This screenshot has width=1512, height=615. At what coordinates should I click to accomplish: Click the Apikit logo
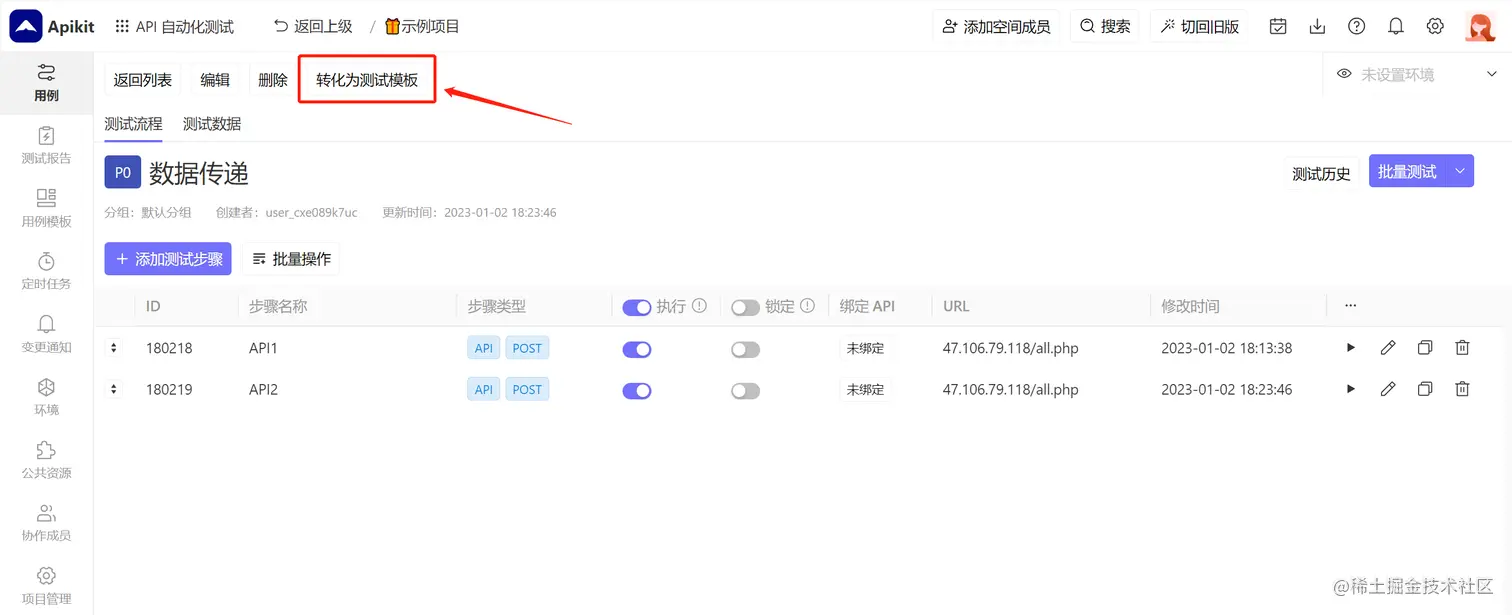[52, 26]
